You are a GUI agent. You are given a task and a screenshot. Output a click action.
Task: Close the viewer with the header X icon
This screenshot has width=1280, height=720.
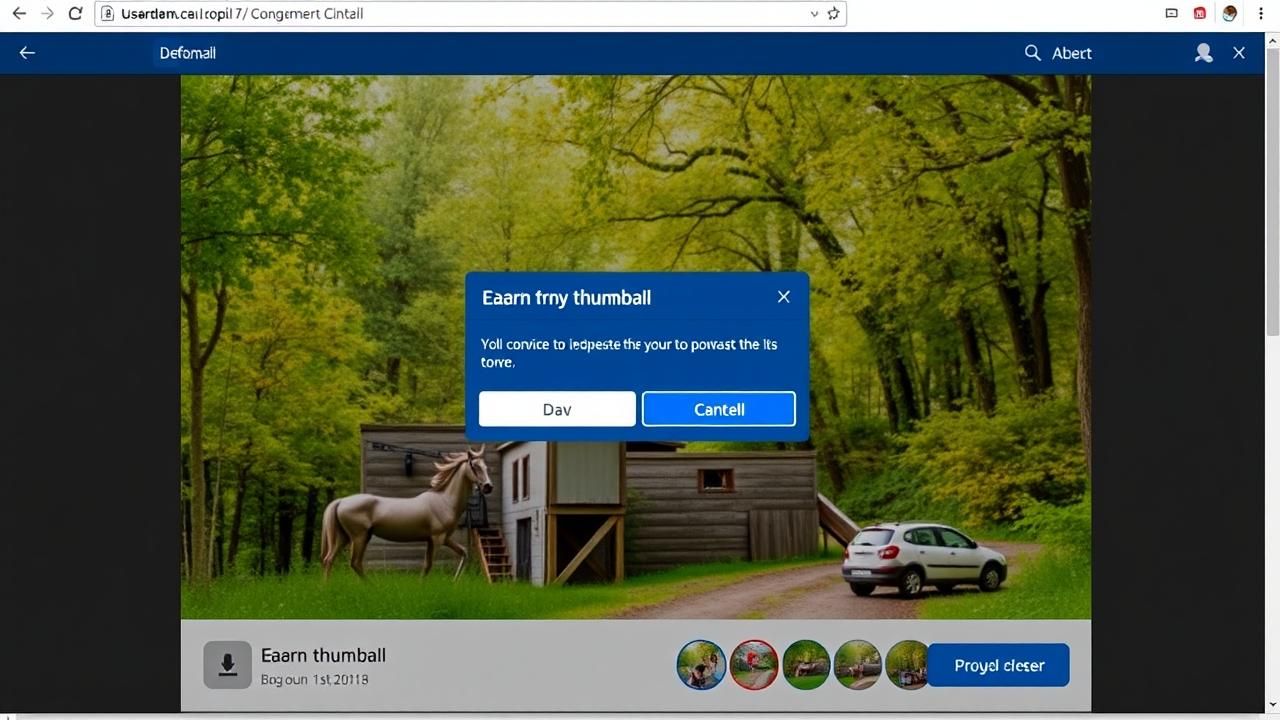(1239, 53)
